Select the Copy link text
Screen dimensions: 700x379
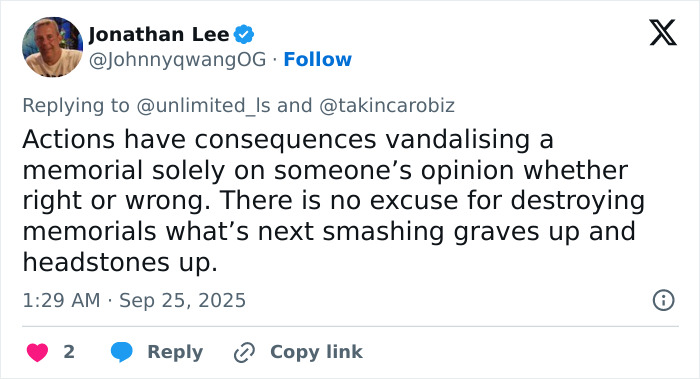tap(316, 352)
